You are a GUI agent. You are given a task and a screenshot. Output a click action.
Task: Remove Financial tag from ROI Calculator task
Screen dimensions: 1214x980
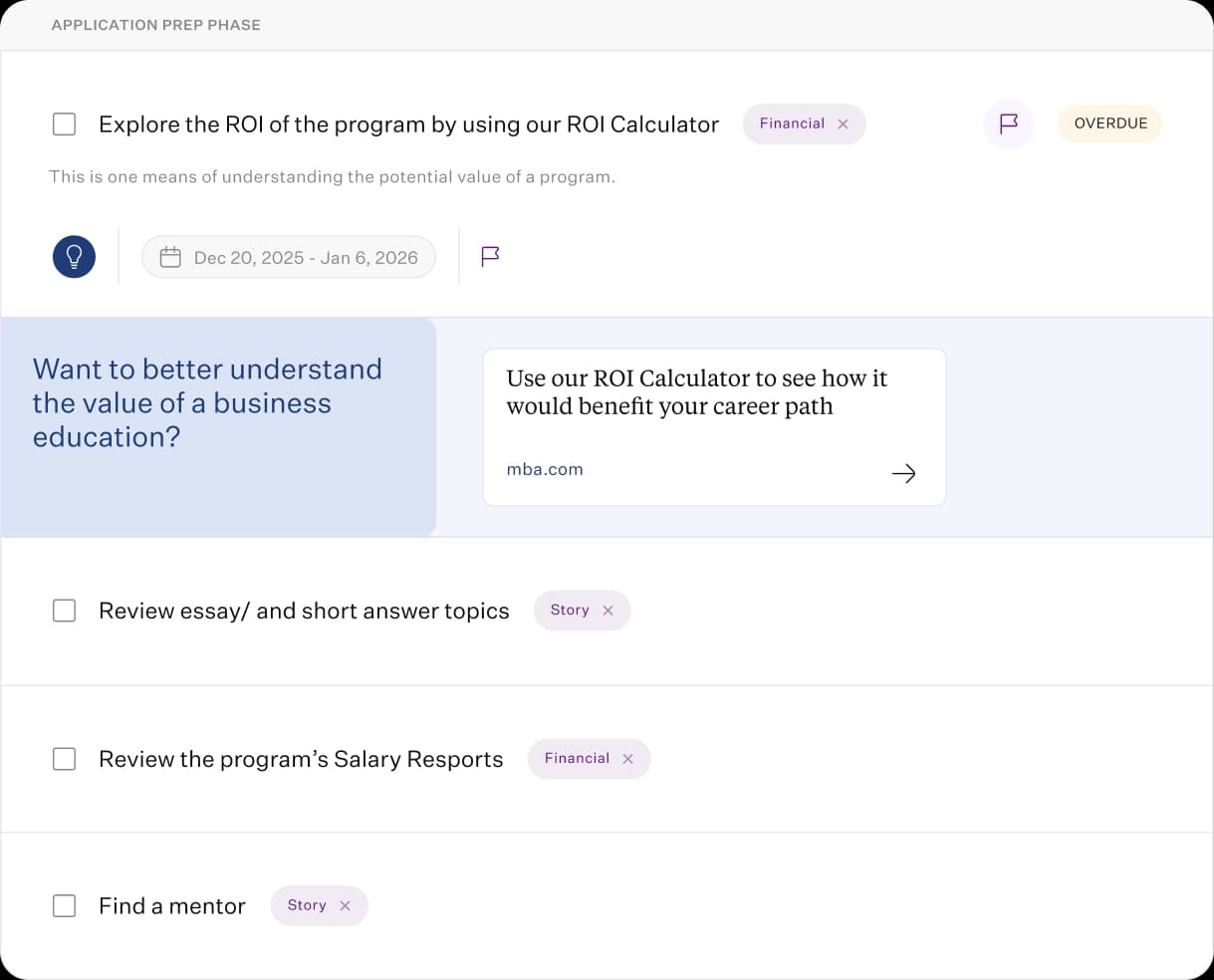coord(844,124)
